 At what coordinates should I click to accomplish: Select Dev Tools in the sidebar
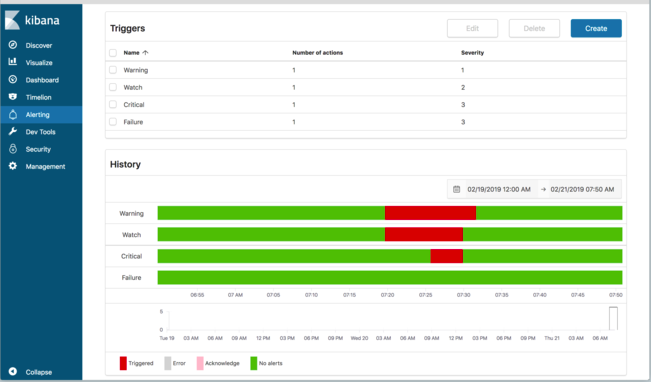(40, 132)
